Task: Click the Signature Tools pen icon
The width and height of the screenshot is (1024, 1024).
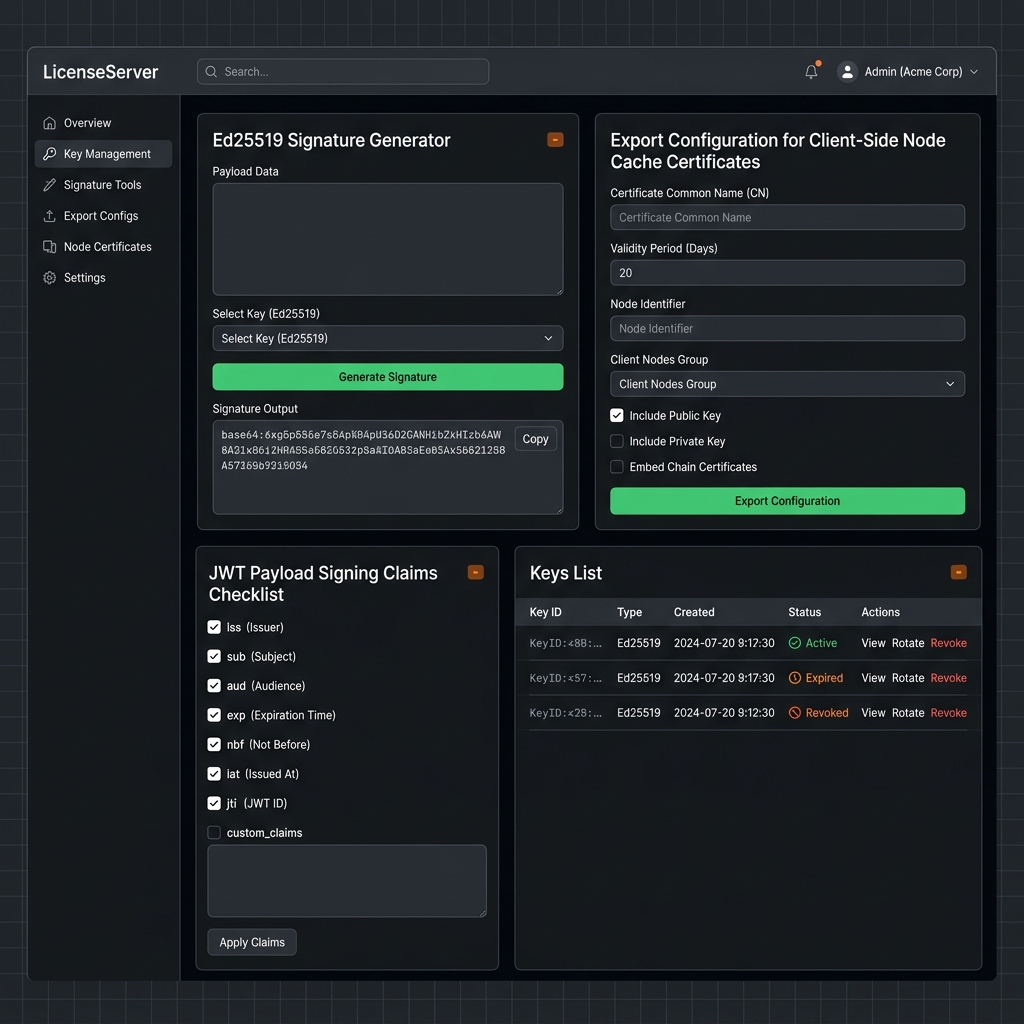Action: [50, 185]
